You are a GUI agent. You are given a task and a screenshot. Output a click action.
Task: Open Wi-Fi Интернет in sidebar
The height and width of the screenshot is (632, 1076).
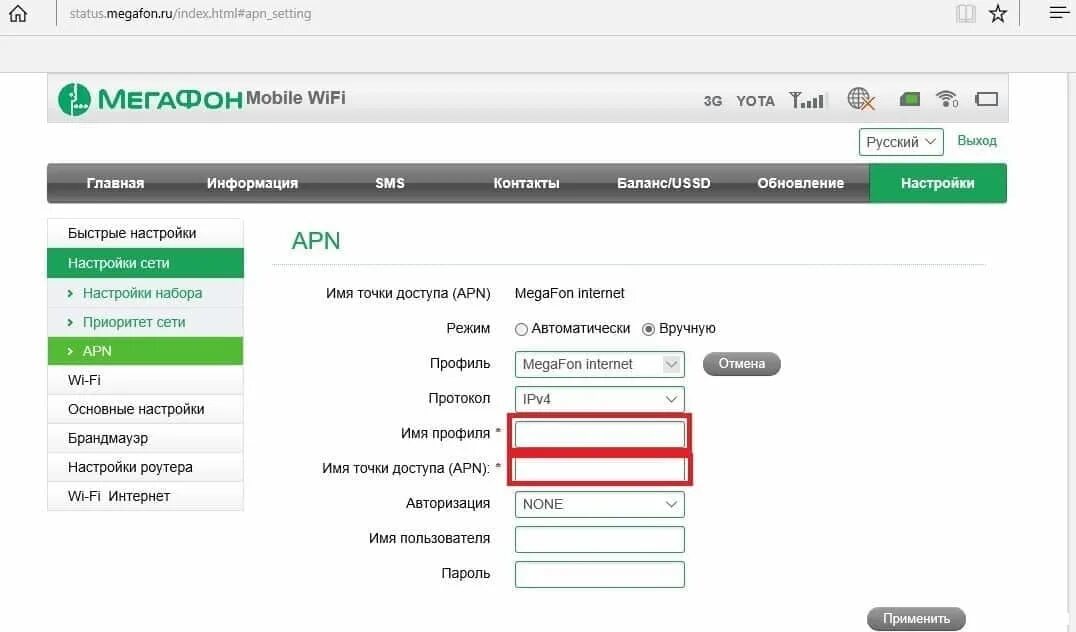[145, 496]
